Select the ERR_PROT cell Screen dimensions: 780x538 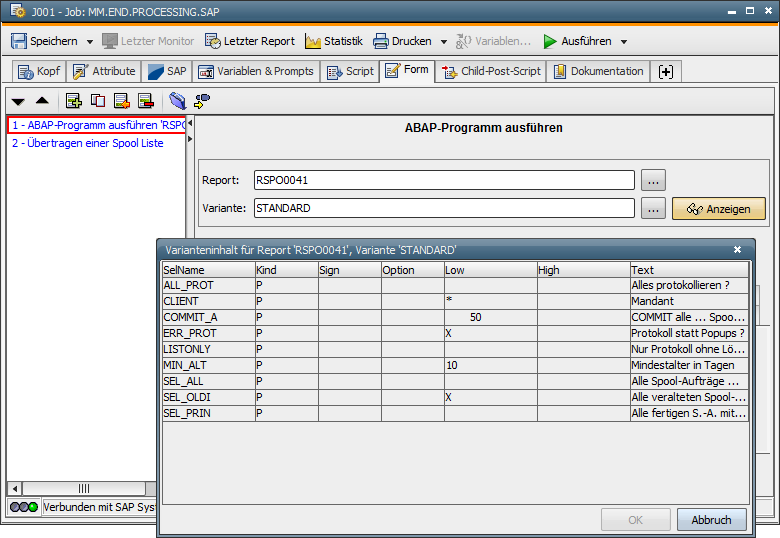pyautogui.click(x=209, y=333)
